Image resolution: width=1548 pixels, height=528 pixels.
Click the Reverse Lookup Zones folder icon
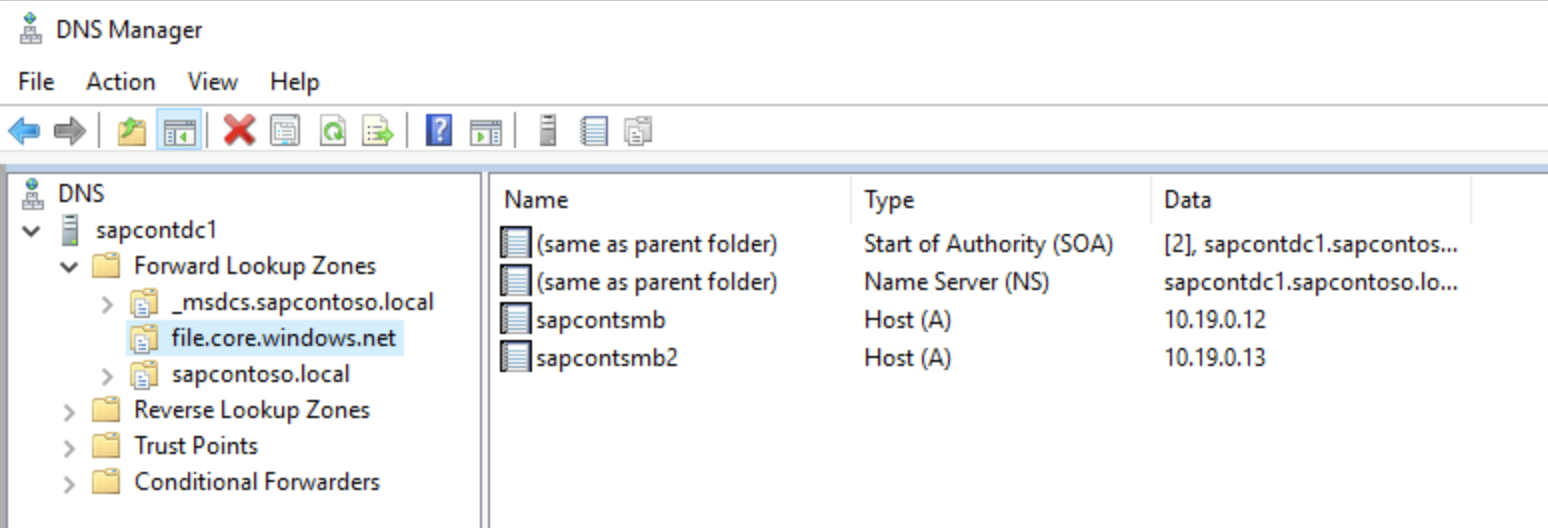[x=106, y=410]
